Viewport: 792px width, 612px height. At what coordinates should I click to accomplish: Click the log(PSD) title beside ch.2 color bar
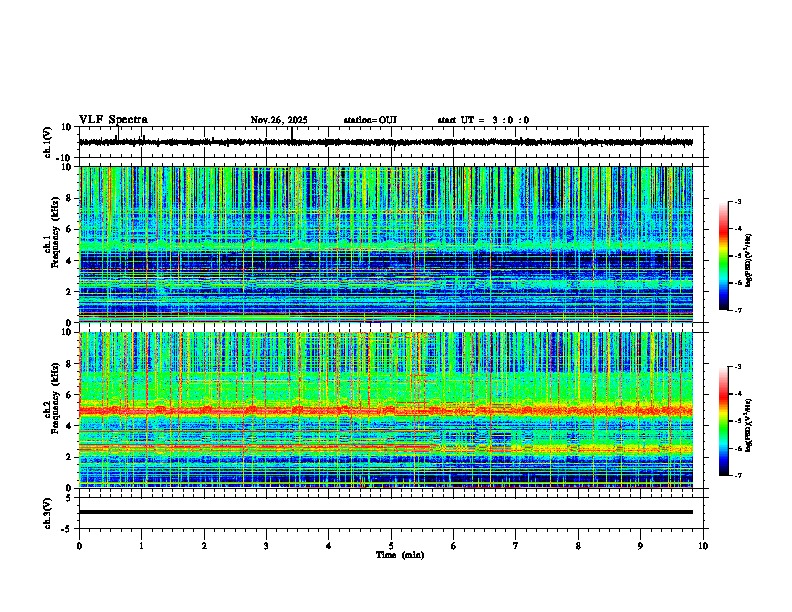(749, 425)
